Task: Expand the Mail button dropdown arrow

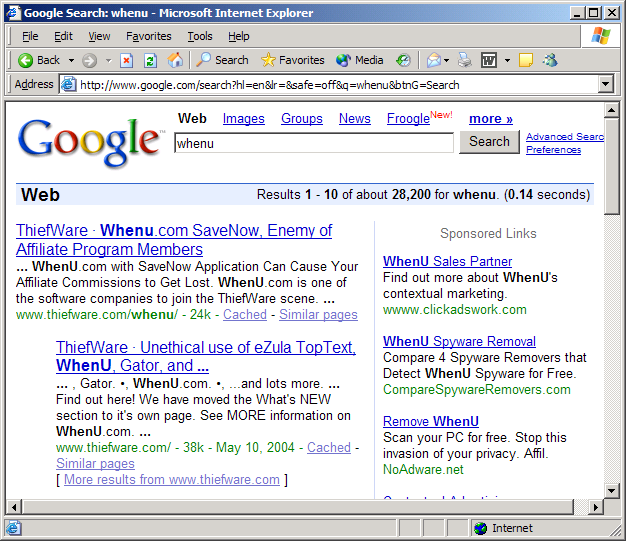Action: coord(446,61)
